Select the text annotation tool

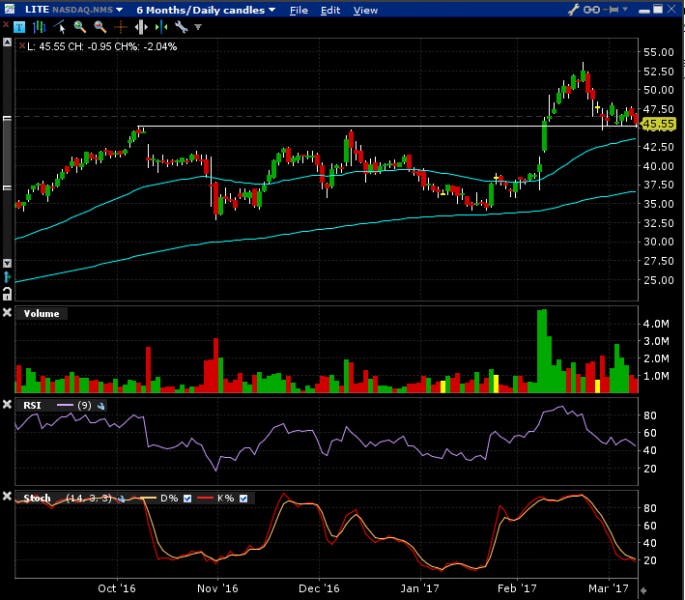(20, 27)
